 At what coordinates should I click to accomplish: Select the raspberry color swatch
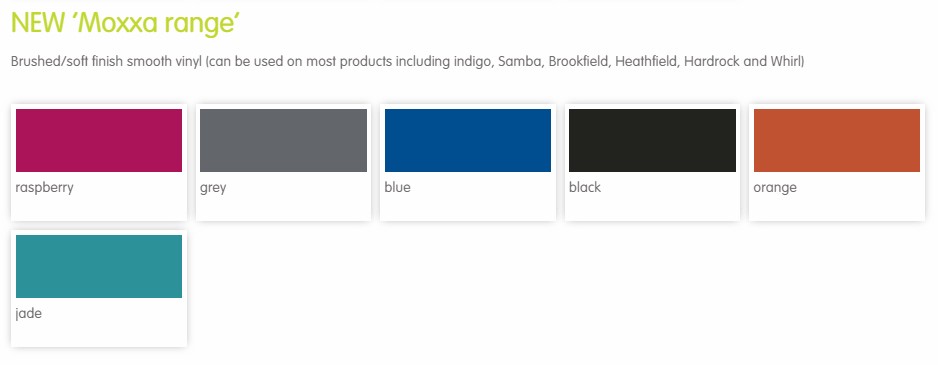(x=99, y=140)
